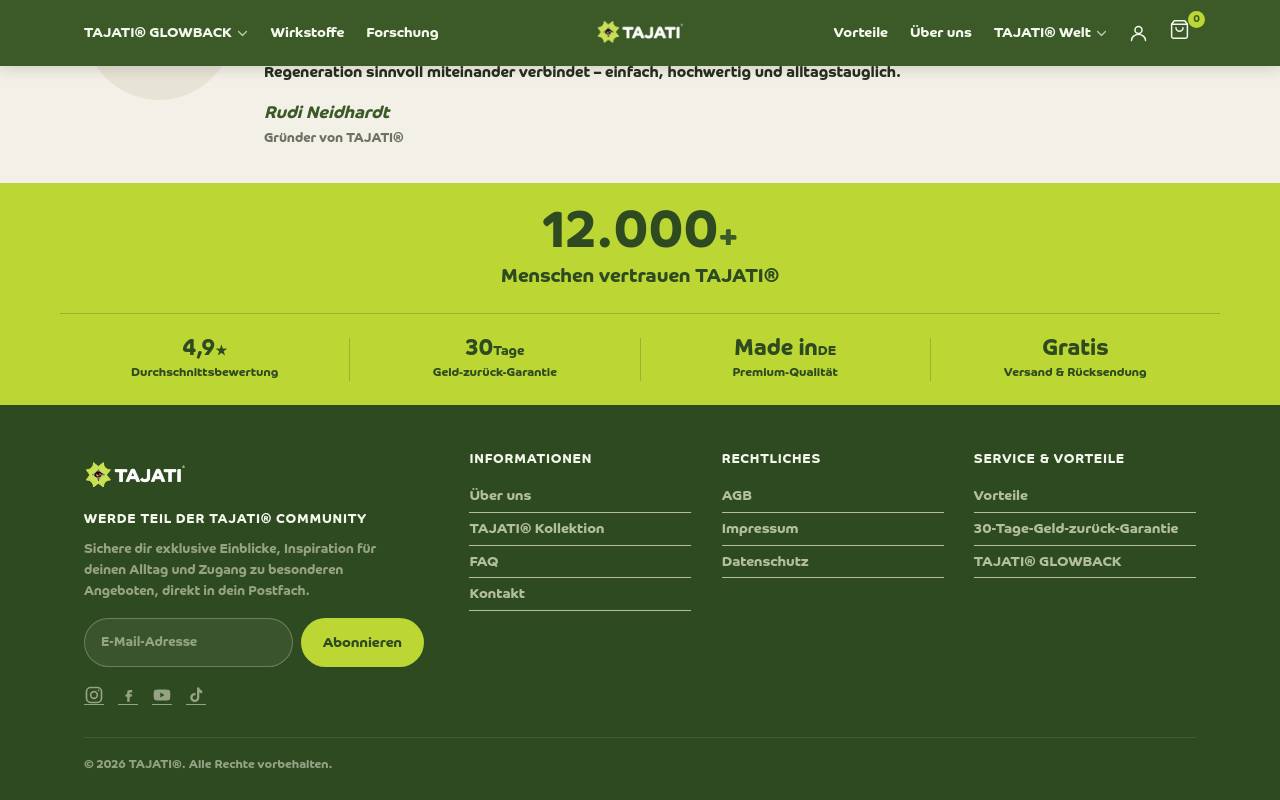
Task: Open Vorteile in the top navigation
Action: click(x=860, y=33)
